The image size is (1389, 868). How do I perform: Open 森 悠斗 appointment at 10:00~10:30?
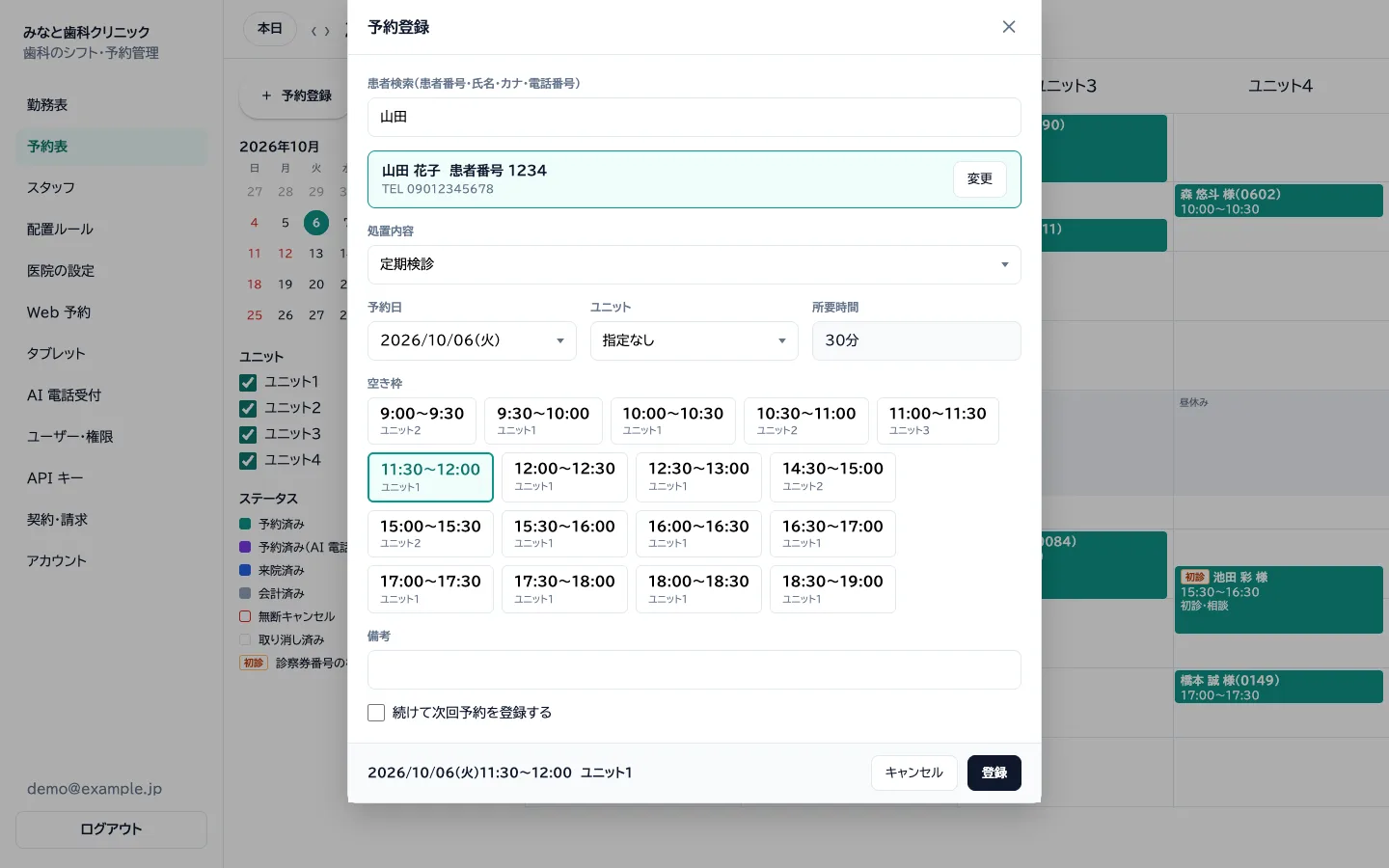point(1278,201)
